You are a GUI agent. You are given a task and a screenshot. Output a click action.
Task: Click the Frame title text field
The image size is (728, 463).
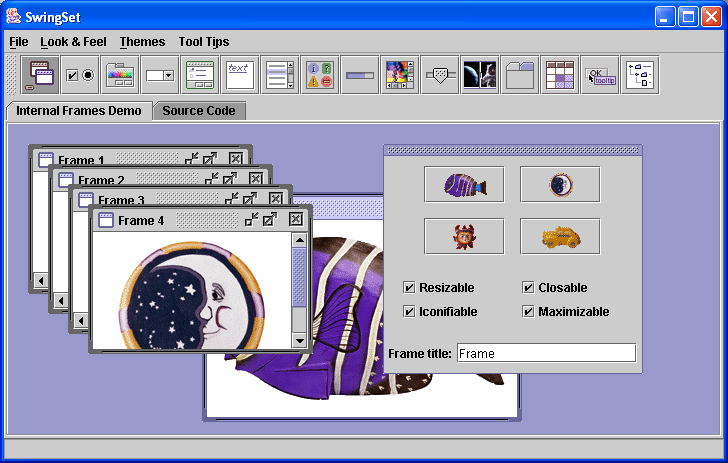pyautogui.click(x=545, y=353)
